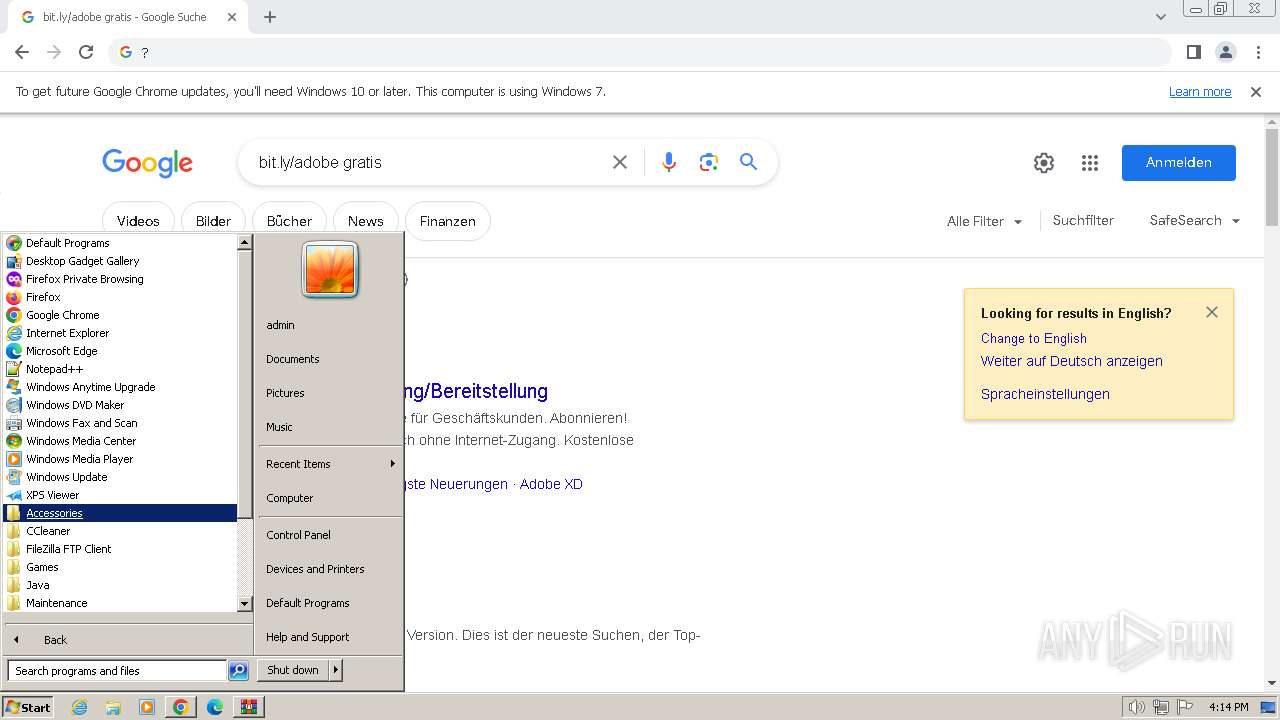Expand the Maintenance folder
This screenshot has height=720, width=1280.
[120, 603]
